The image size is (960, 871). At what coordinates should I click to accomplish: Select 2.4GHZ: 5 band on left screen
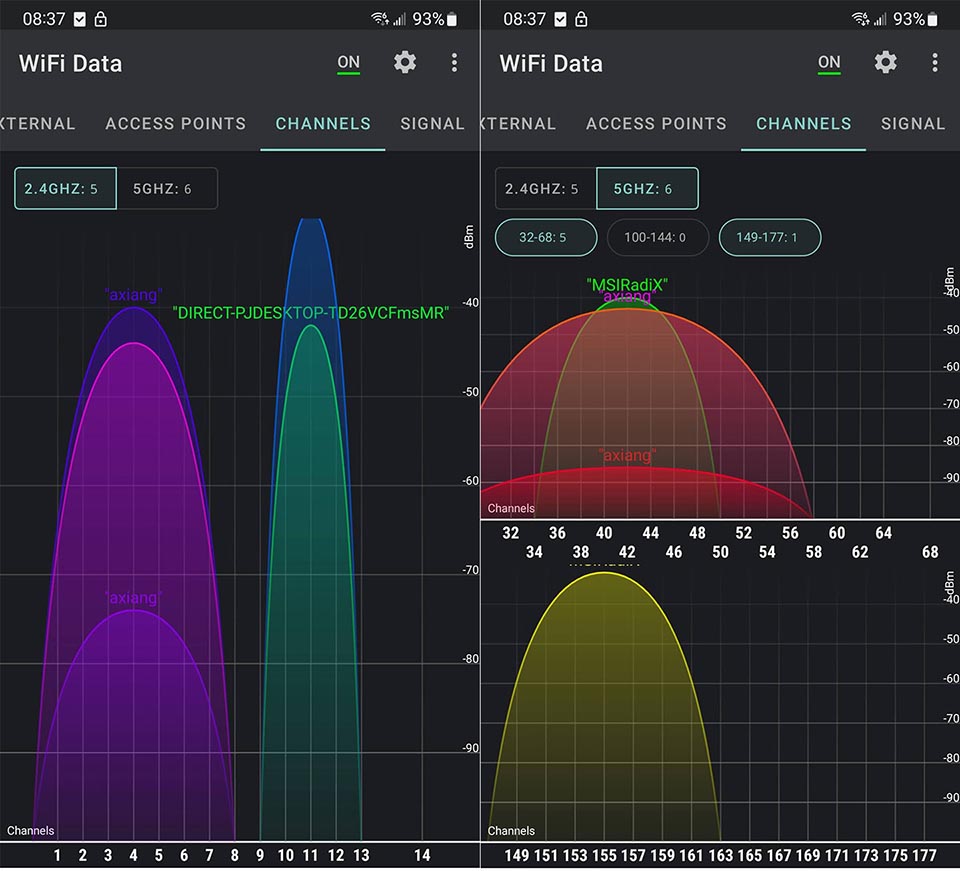66,189
